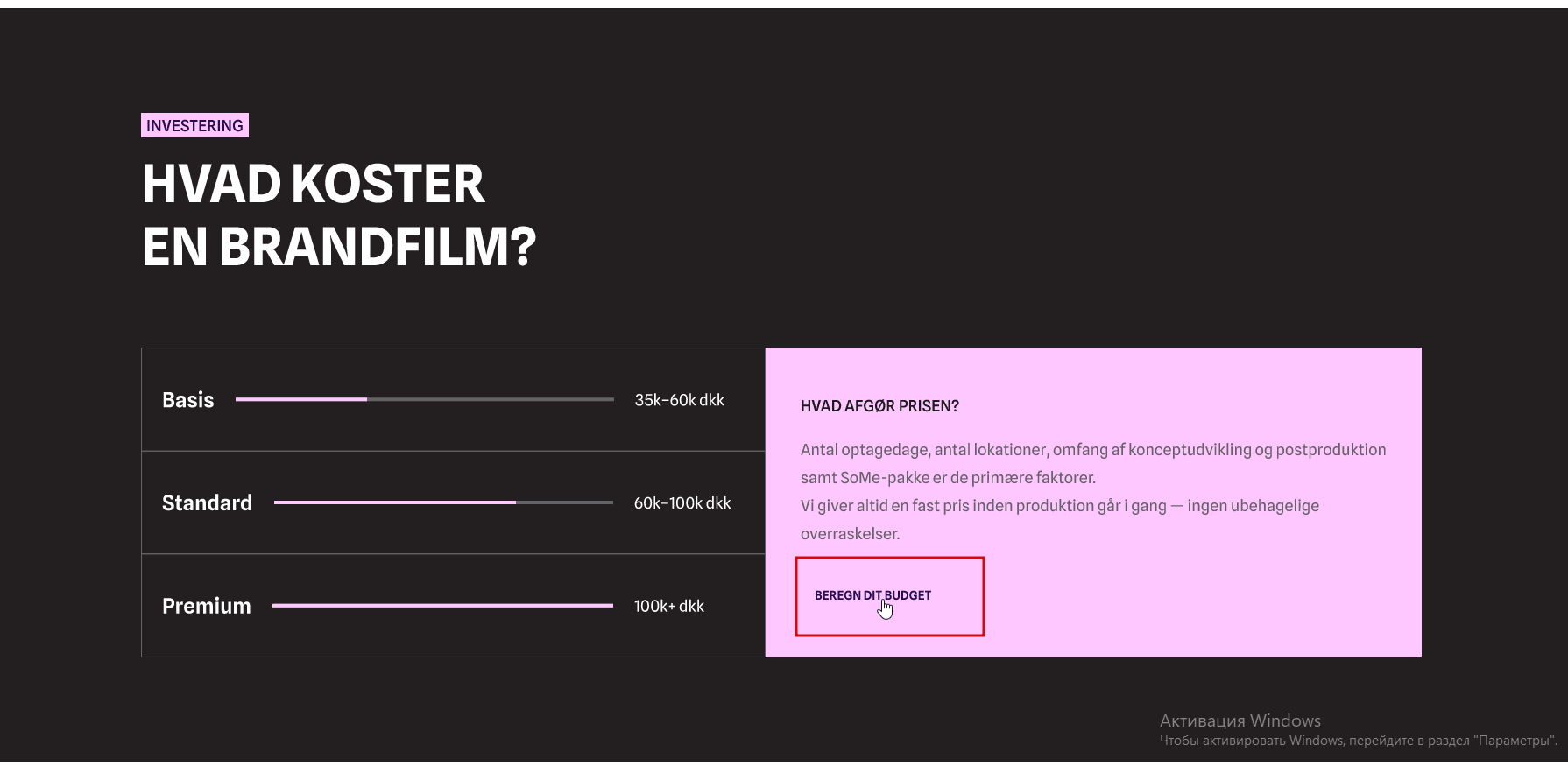Click the line starting Vi giver altid
Viewport: 1568px width, 780px height.
1059,506
